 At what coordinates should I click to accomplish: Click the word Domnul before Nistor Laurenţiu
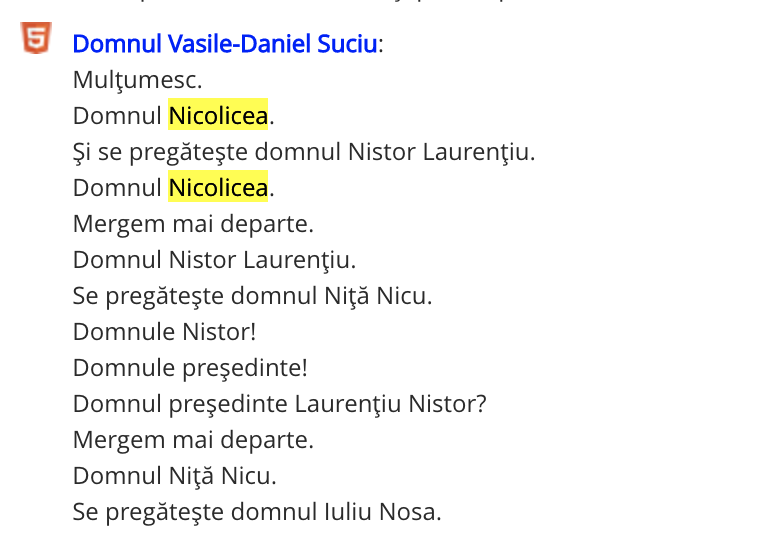pyautogui.click(x=117, y=260)
